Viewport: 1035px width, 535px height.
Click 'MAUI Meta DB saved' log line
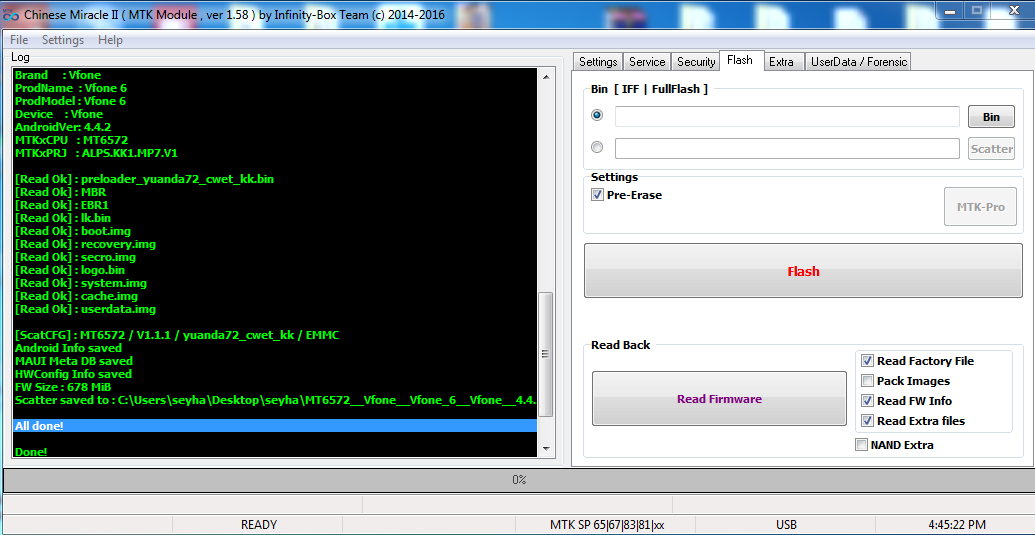pyautogui.click(x=73, y=361)
